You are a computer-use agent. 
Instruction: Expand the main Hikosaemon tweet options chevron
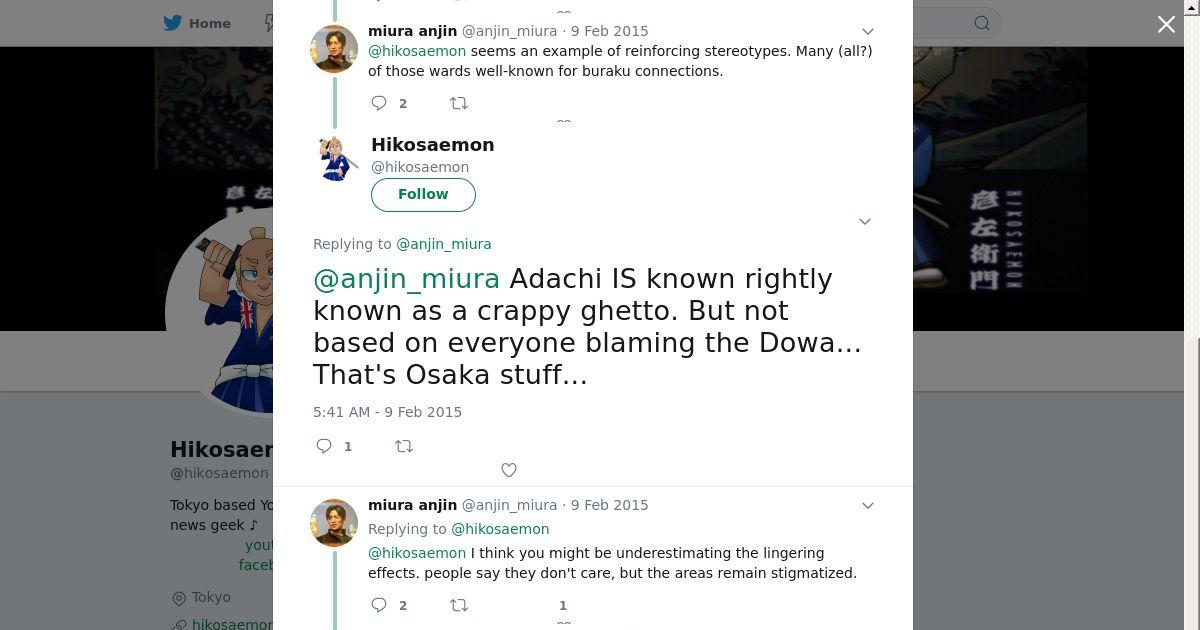tap(865, 222)
